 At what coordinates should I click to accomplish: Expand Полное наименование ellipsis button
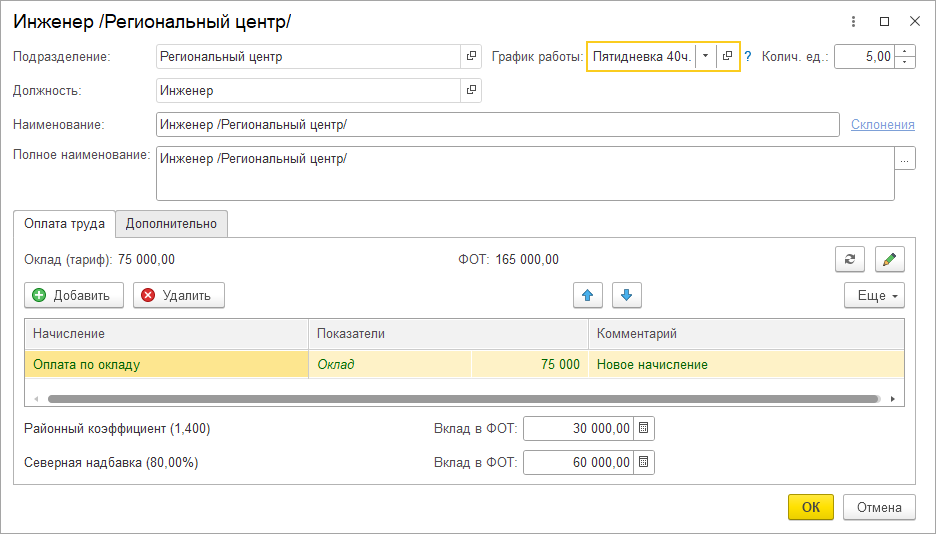[x=905, y=159]
